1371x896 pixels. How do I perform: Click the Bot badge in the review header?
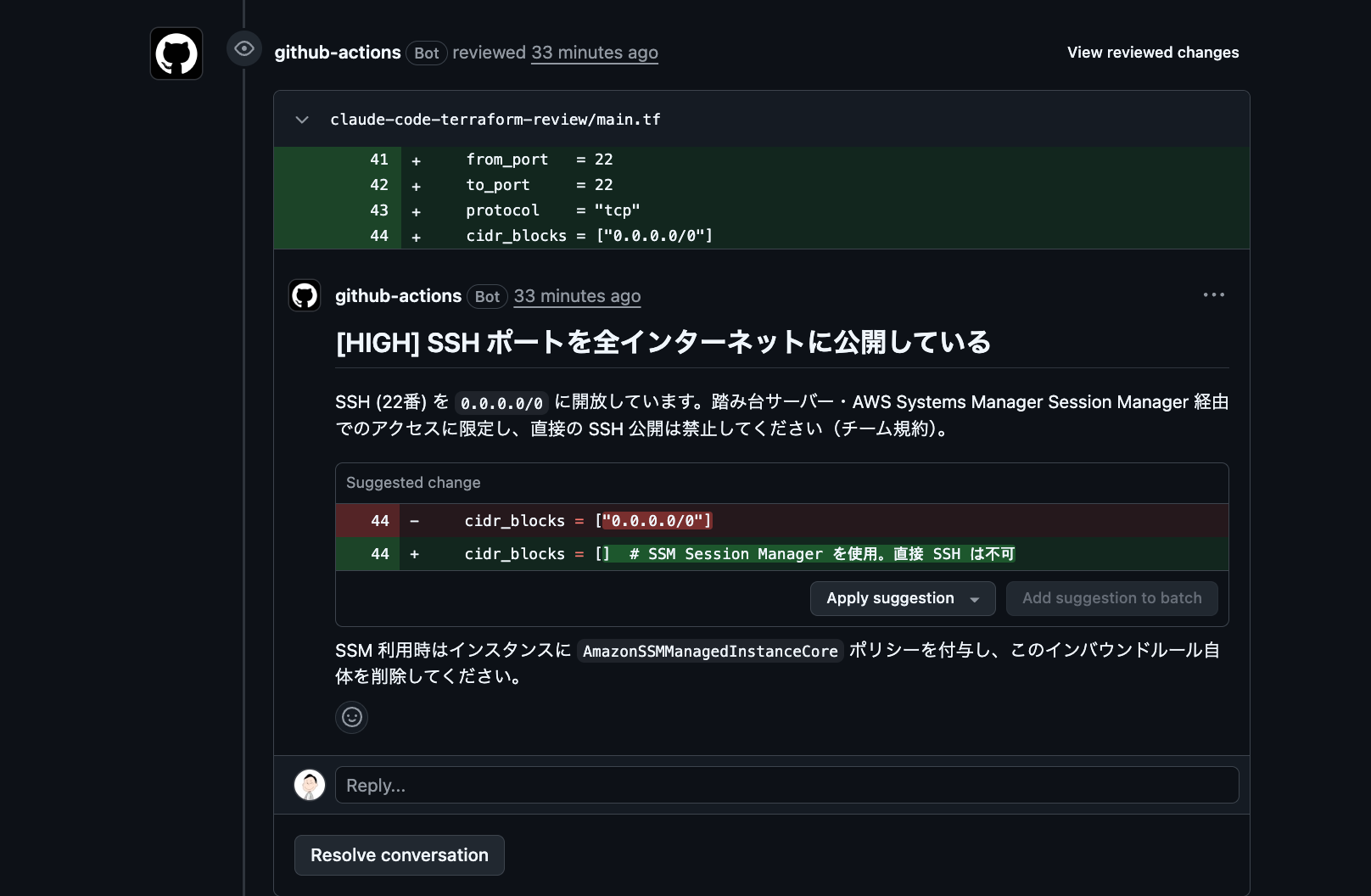(x=427, y=53)
